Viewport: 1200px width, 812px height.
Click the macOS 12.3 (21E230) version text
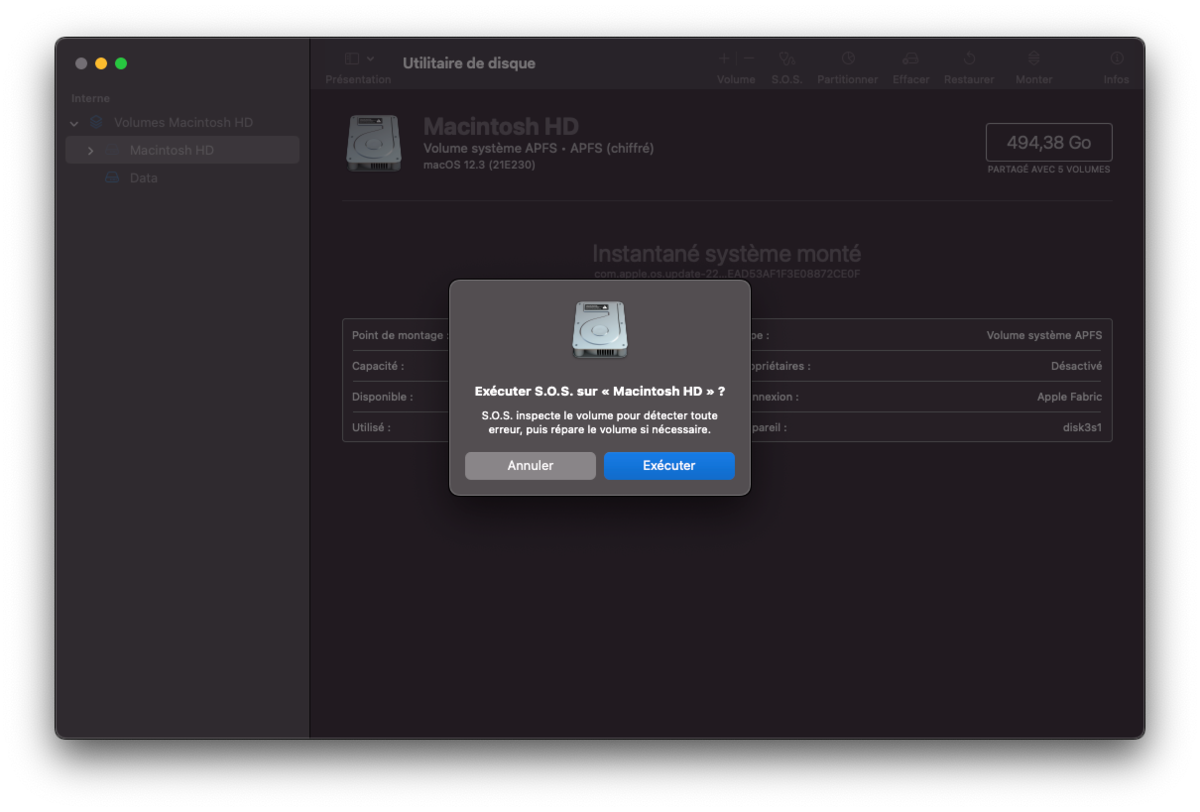coord(479,165)
